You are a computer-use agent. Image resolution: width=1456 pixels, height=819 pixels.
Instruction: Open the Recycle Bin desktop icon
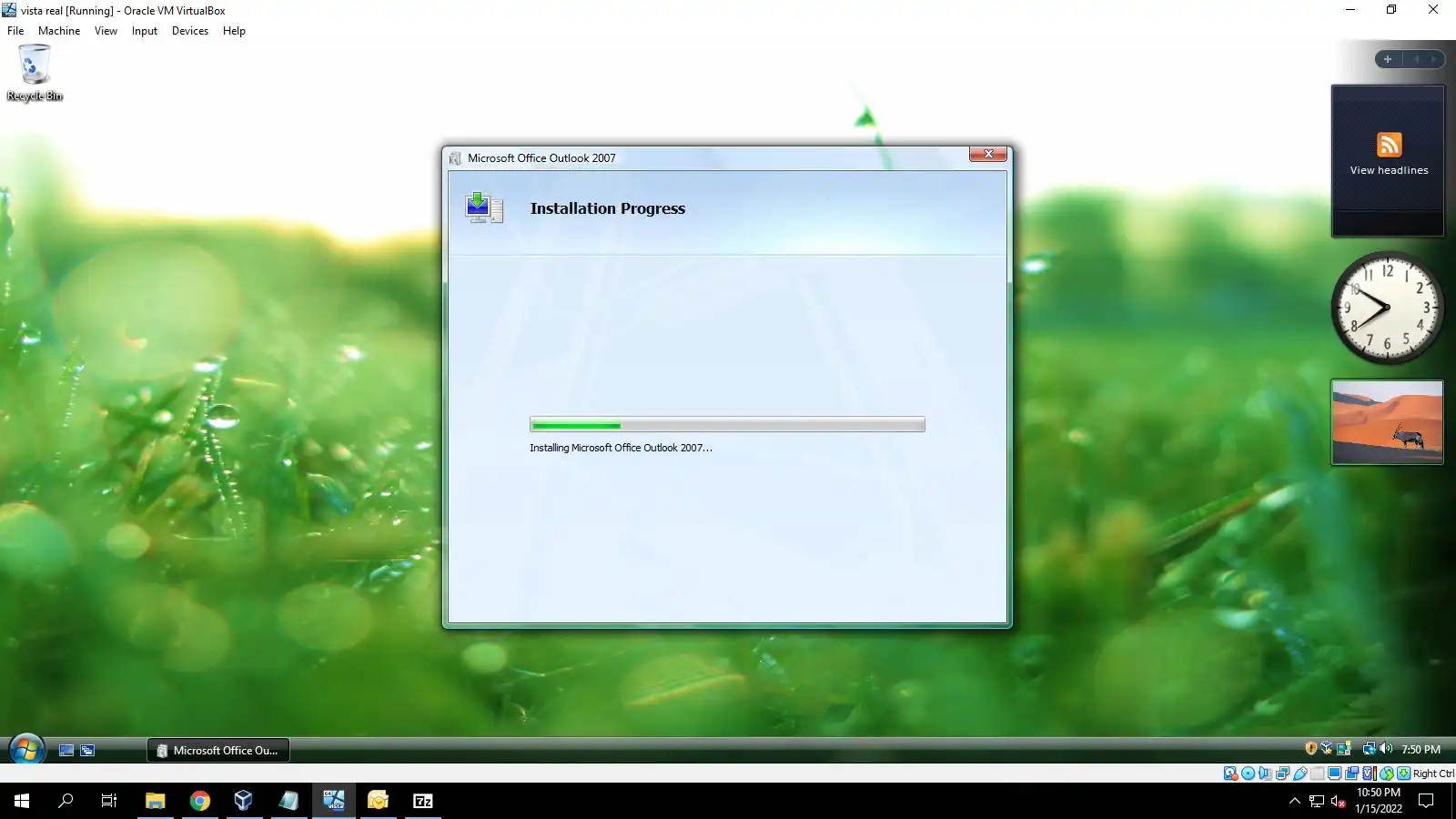35,72
